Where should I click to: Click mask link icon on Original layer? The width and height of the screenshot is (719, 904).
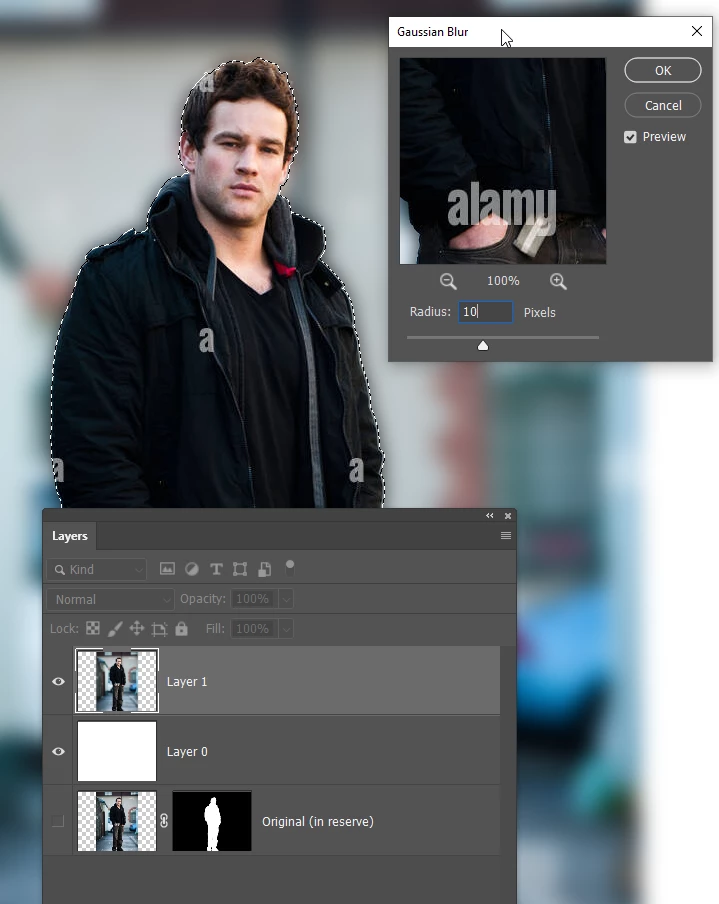(x=164, y=821)
